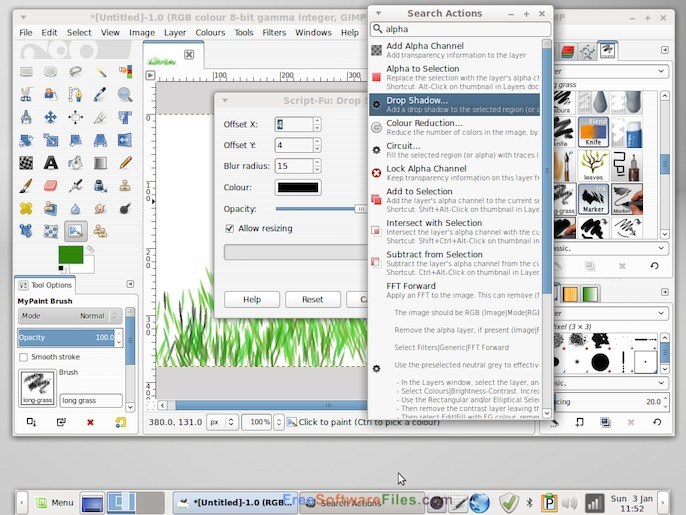Image resolution: width=686 pixels, height=515 pixels.
Task: Select the Text tool
Action: click(51, 163)
